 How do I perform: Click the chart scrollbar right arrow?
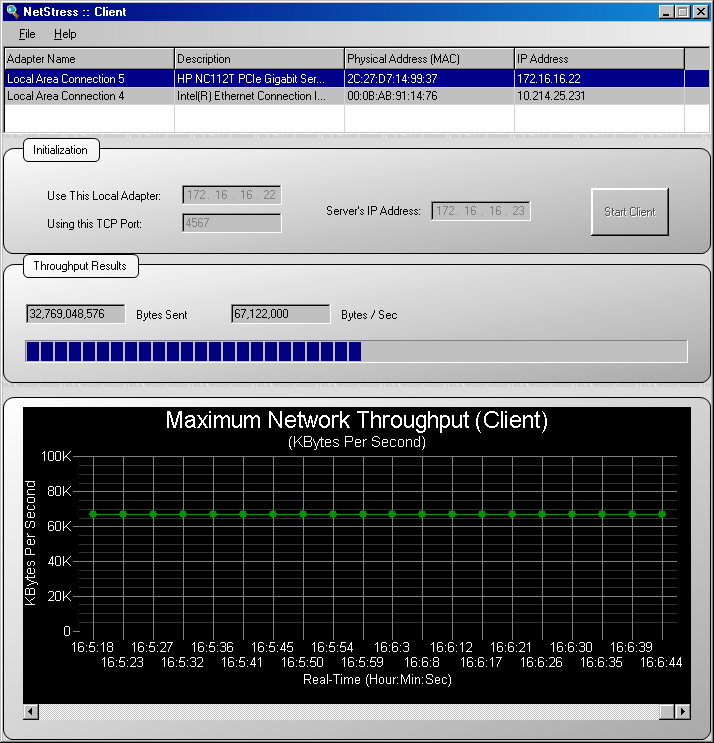682,711
